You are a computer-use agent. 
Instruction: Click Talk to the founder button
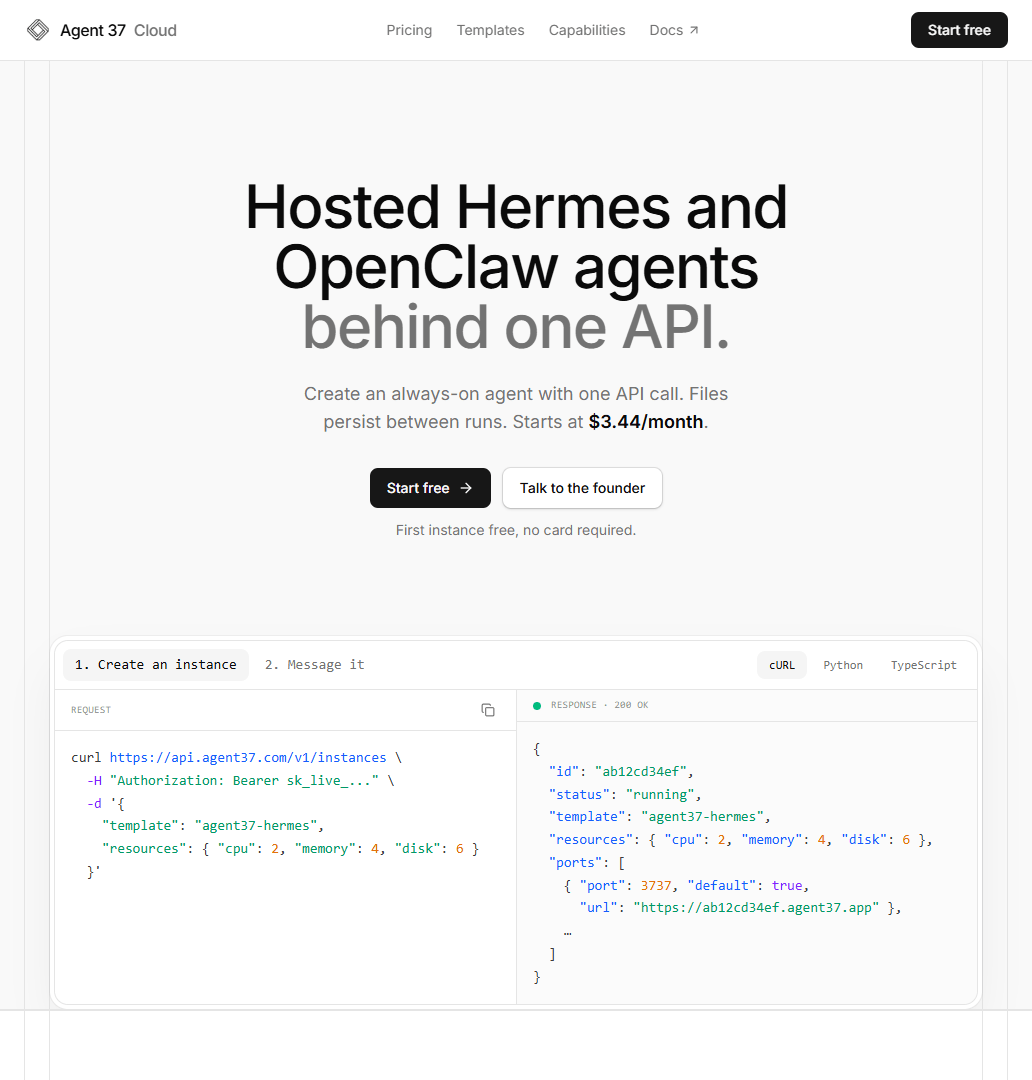582,488
